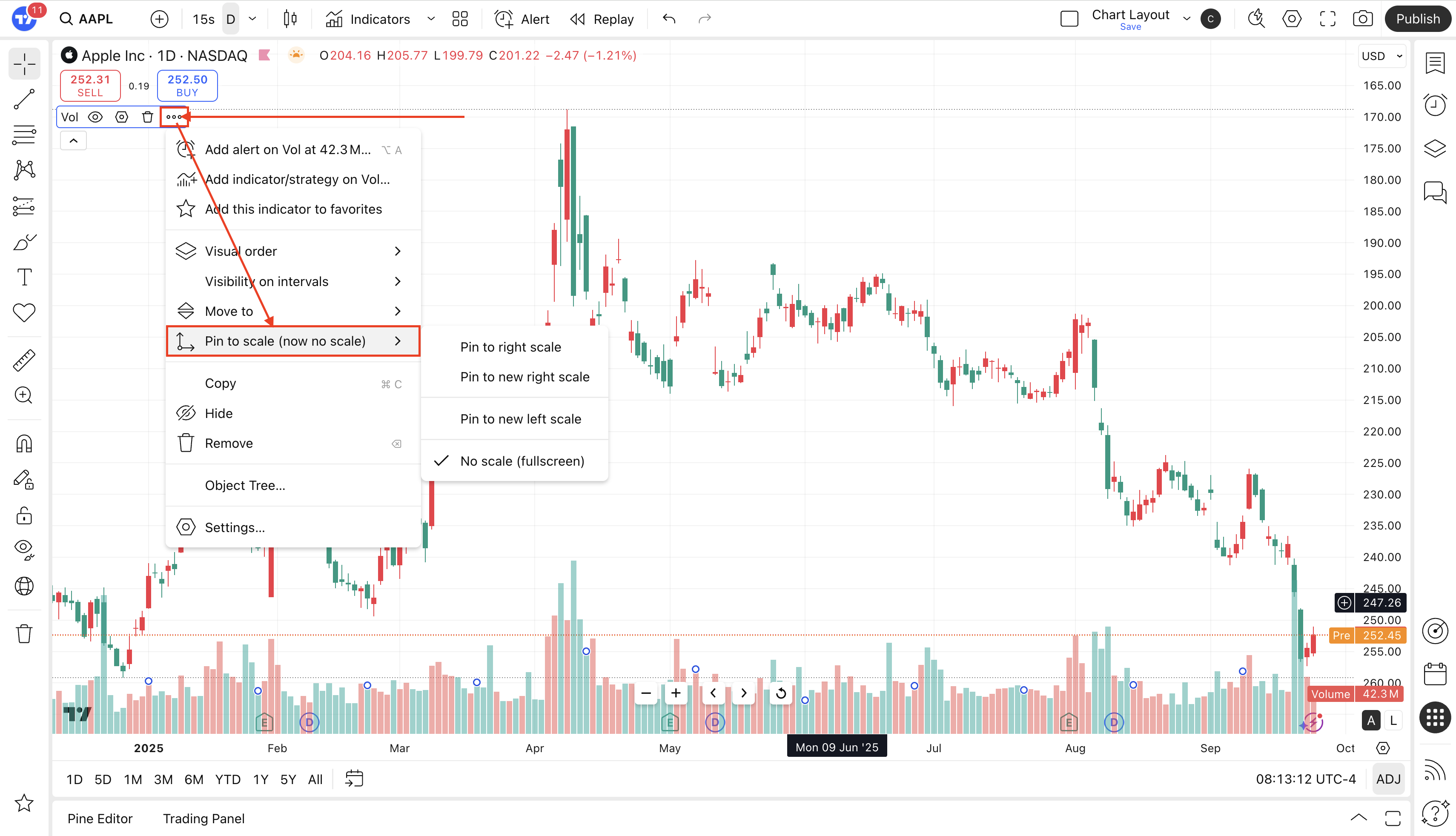Open the calendar go-to-date icon
This screenshot has height=836, width=1456.
[354, 779]
